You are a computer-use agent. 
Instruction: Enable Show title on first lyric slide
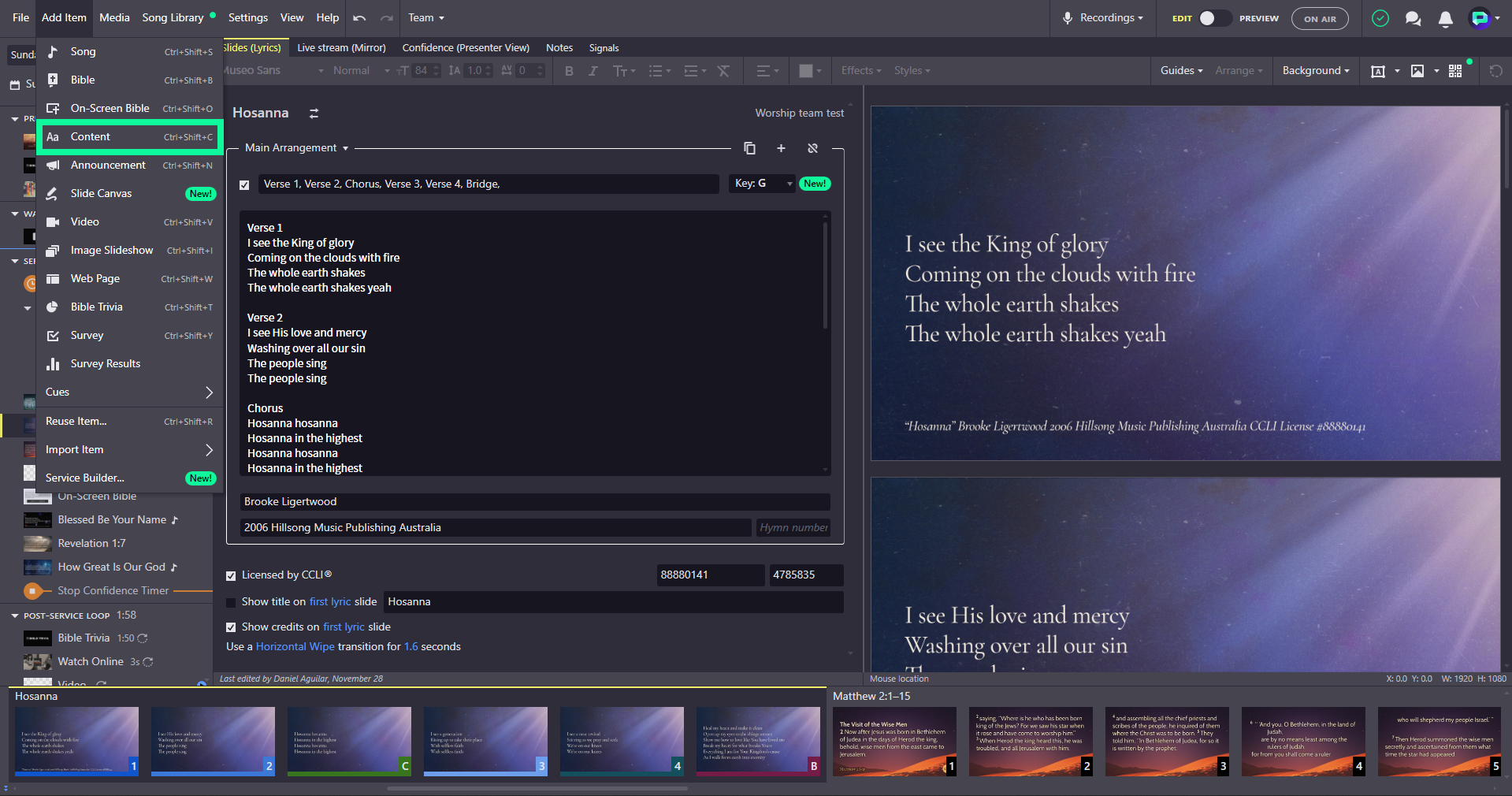point(231,602)
